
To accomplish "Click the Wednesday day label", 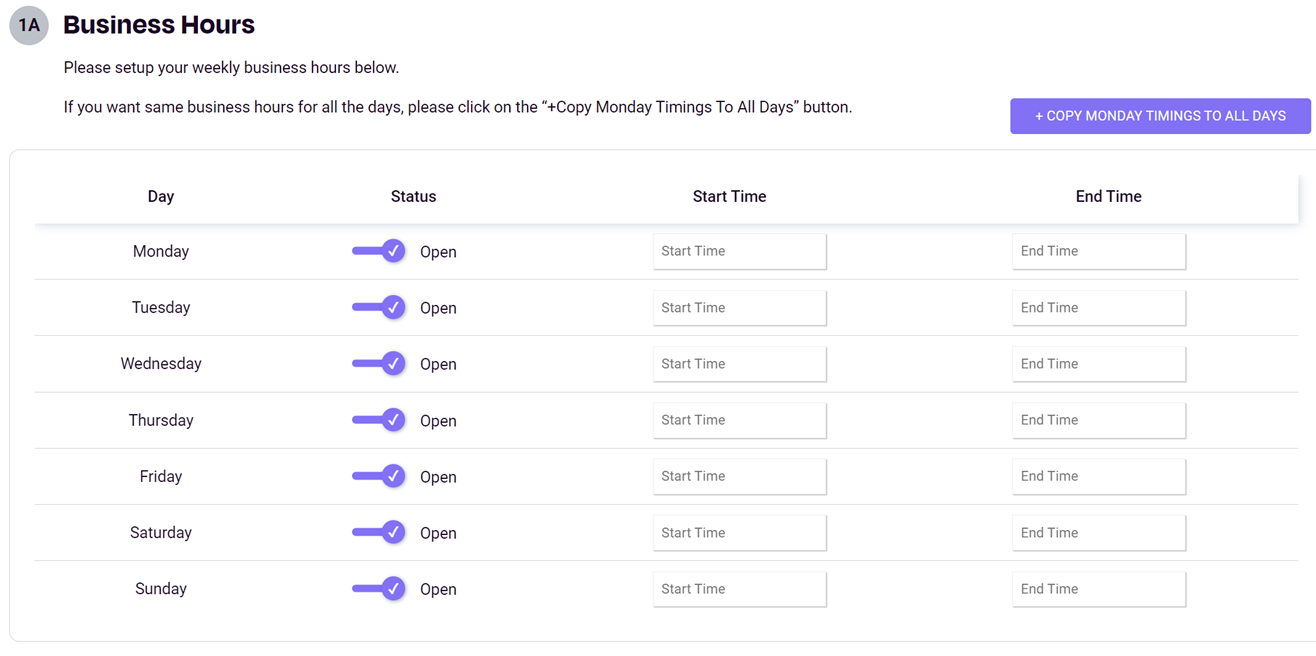I will click(x=161, y=364).
